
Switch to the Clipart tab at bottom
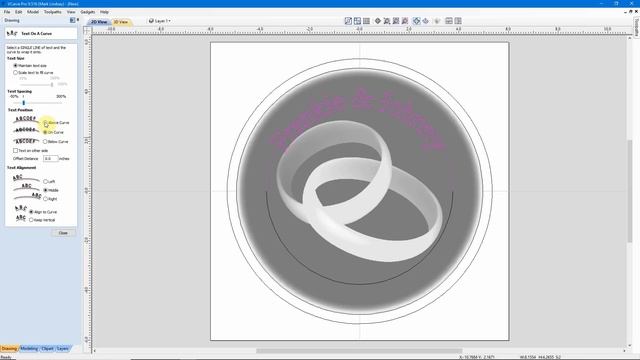pos(47,349)
